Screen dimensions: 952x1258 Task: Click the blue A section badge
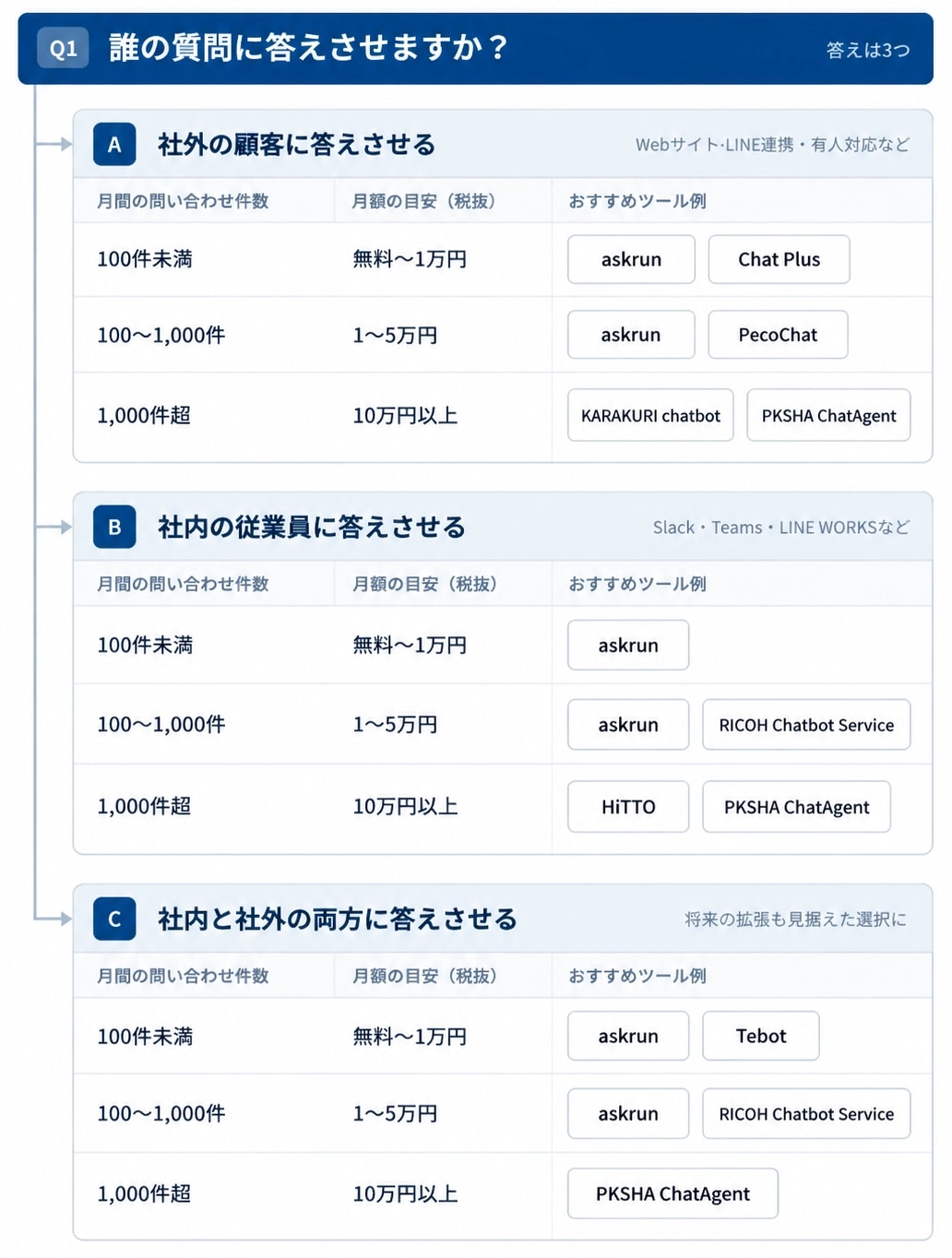click(x=114, y=144)
